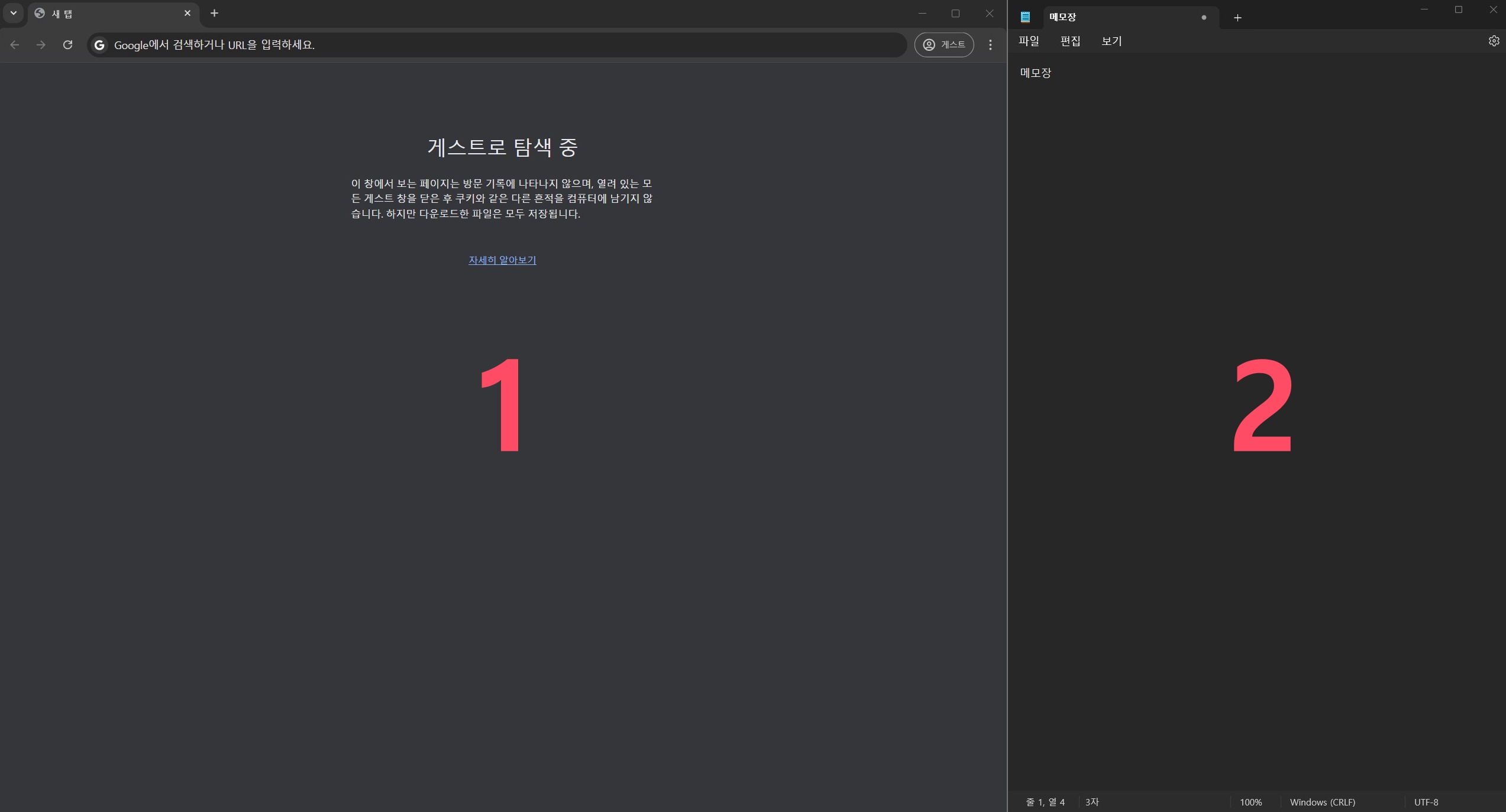Close the 새 탭 Chrome tab
The height and width of the screenshot is (812, 1506).
[188, 13]
